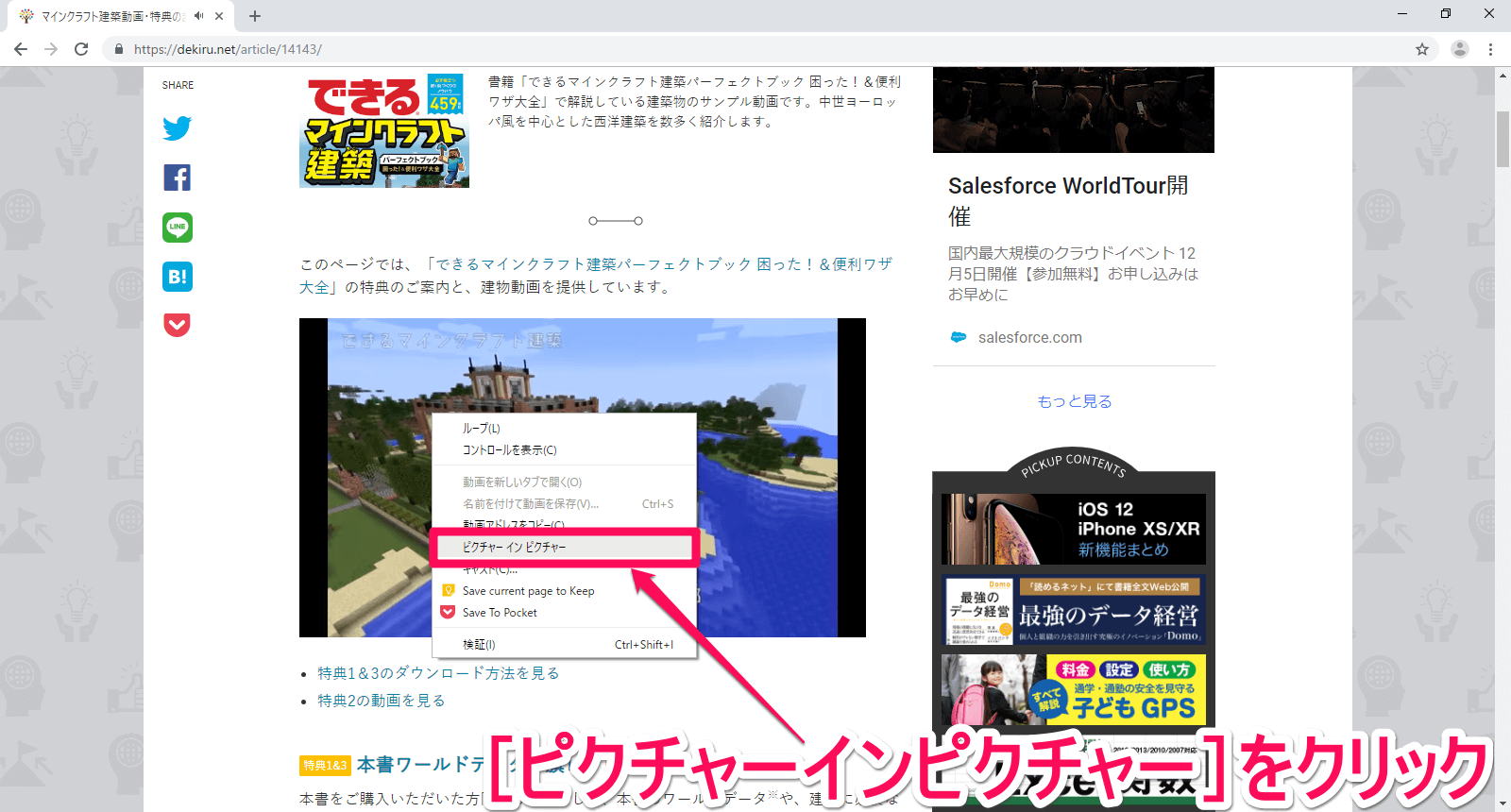Screen dimensions: 1511x812
Task: Bookmark this page with the star icon
Action: (x=1421, y=49)
